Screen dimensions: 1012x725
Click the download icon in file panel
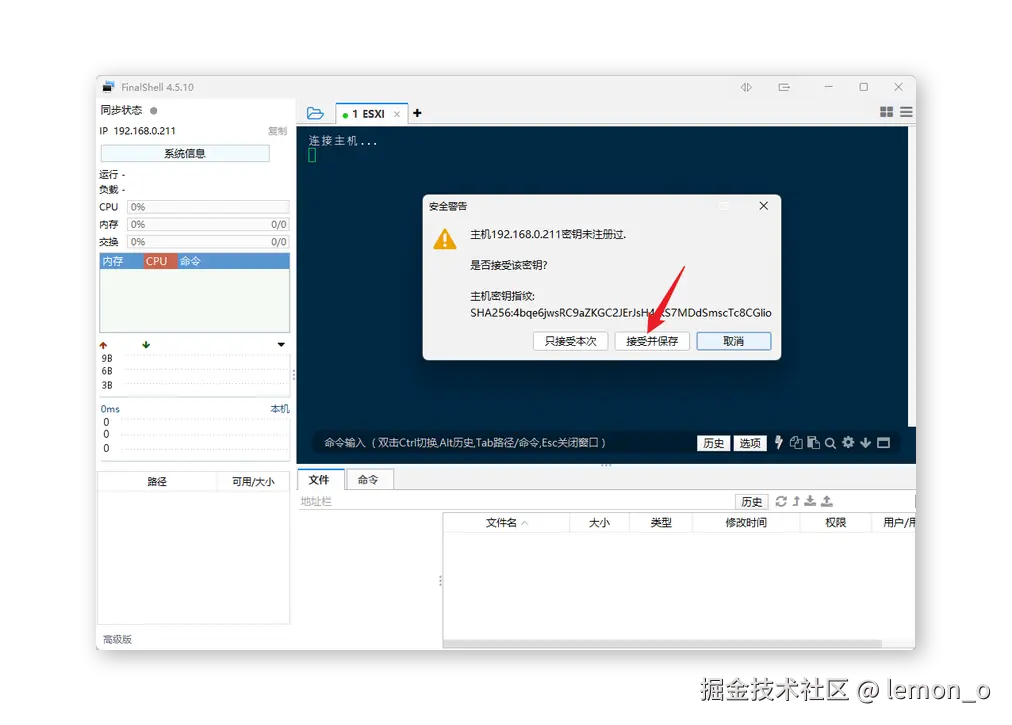[811, 501]
